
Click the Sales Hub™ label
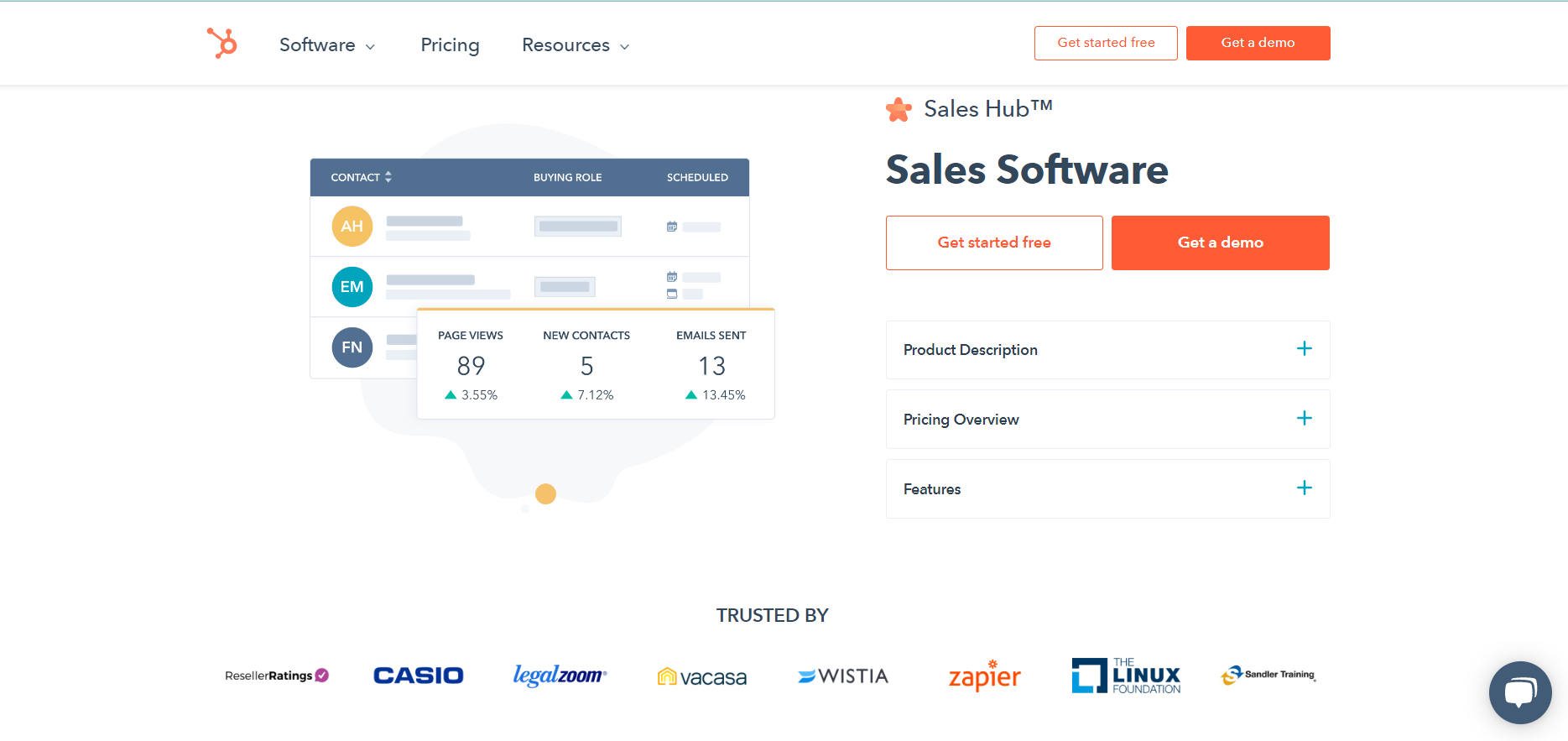click(x=988, y=109)
